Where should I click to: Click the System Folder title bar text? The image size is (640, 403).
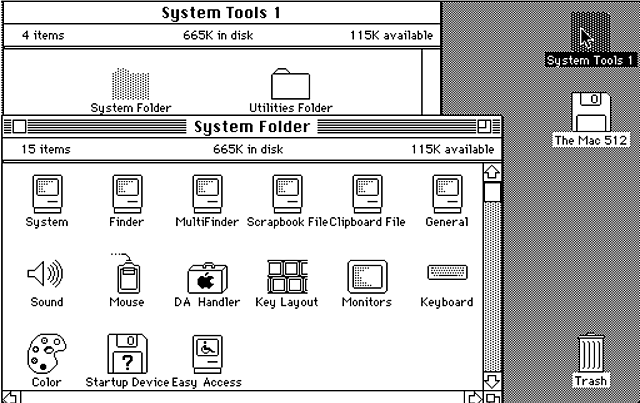click(252, 127)
